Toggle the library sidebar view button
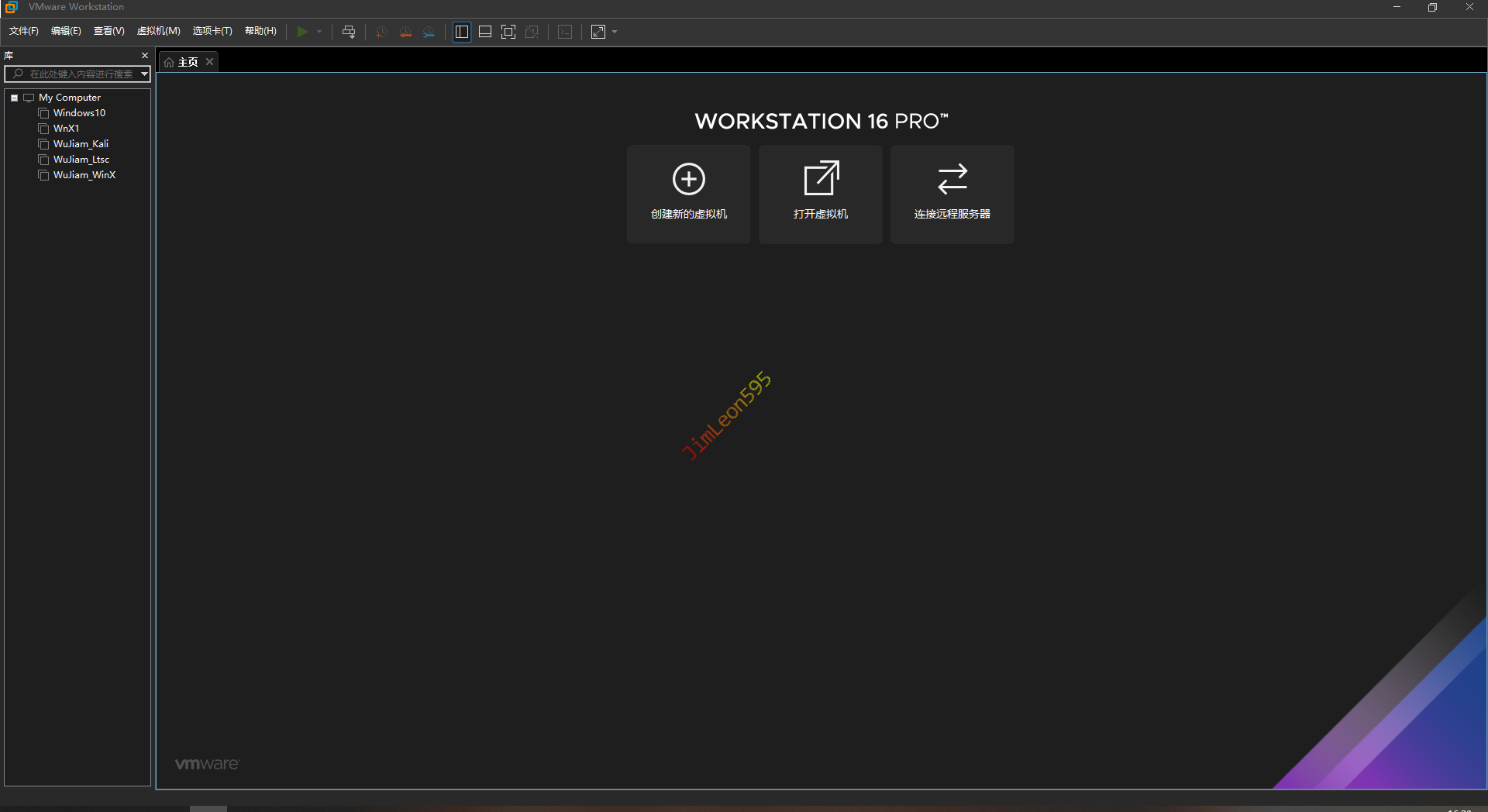This screenshot has height=812, width=1488. tap(462, 32)
